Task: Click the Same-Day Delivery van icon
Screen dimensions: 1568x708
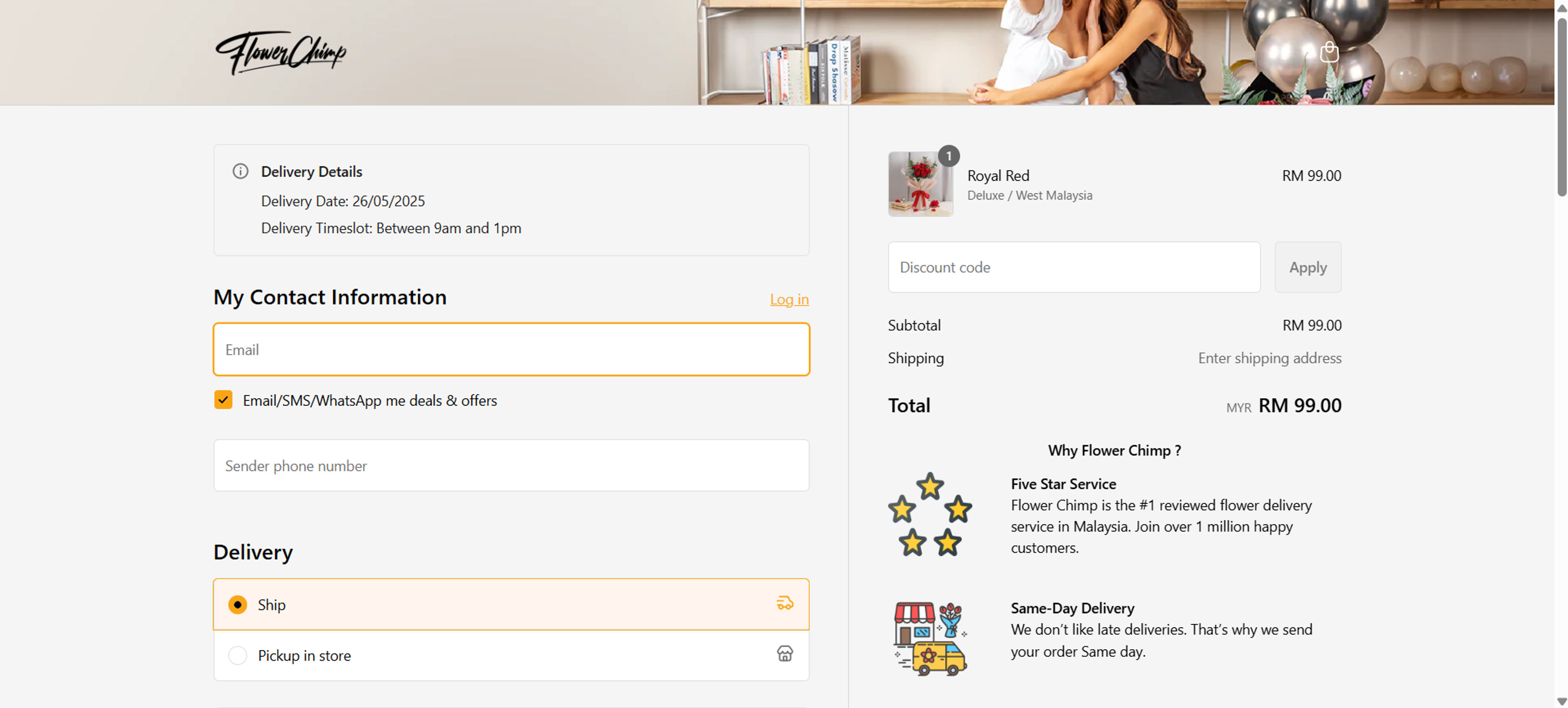Action: coord(929,639)
